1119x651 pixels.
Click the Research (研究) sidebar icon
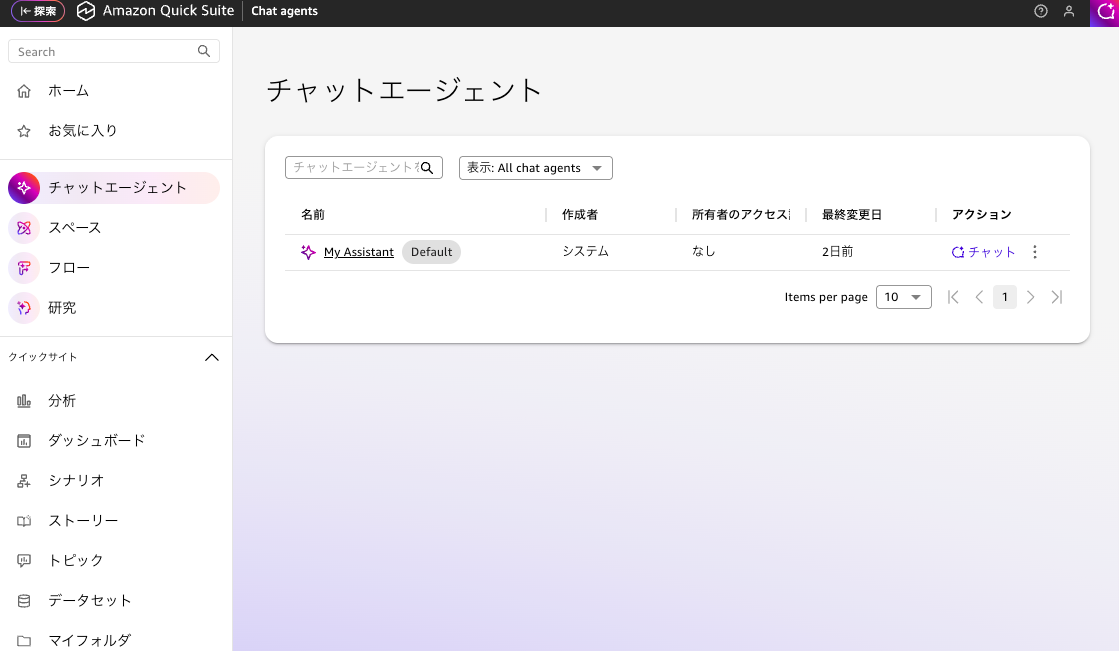[x=24, y=308]
